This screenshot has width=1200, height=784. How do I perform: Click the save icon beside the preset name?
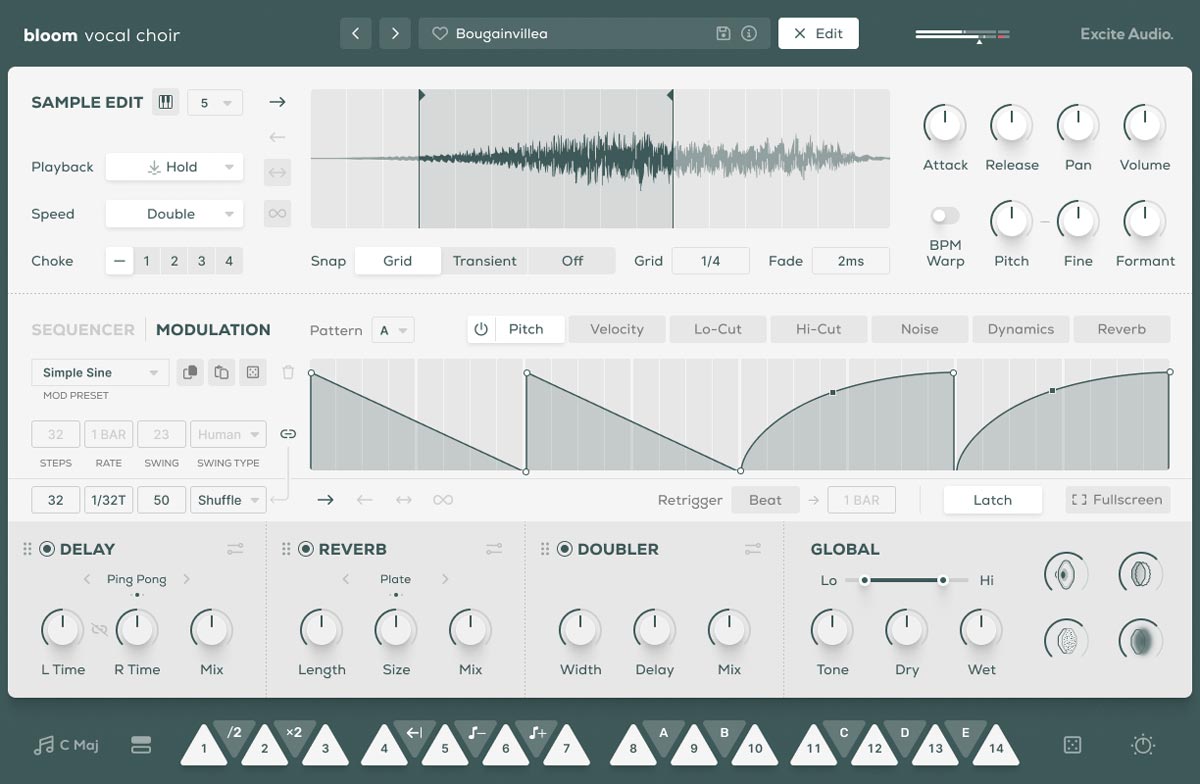tap(722, 33)
